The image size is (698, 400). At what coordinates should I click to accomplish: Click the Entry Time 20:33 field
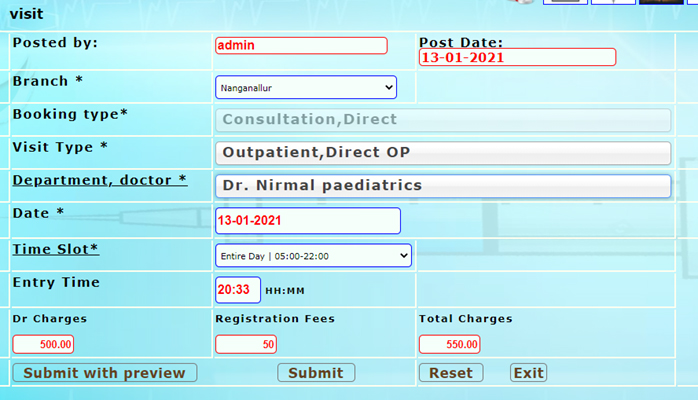tap(238, 290)
